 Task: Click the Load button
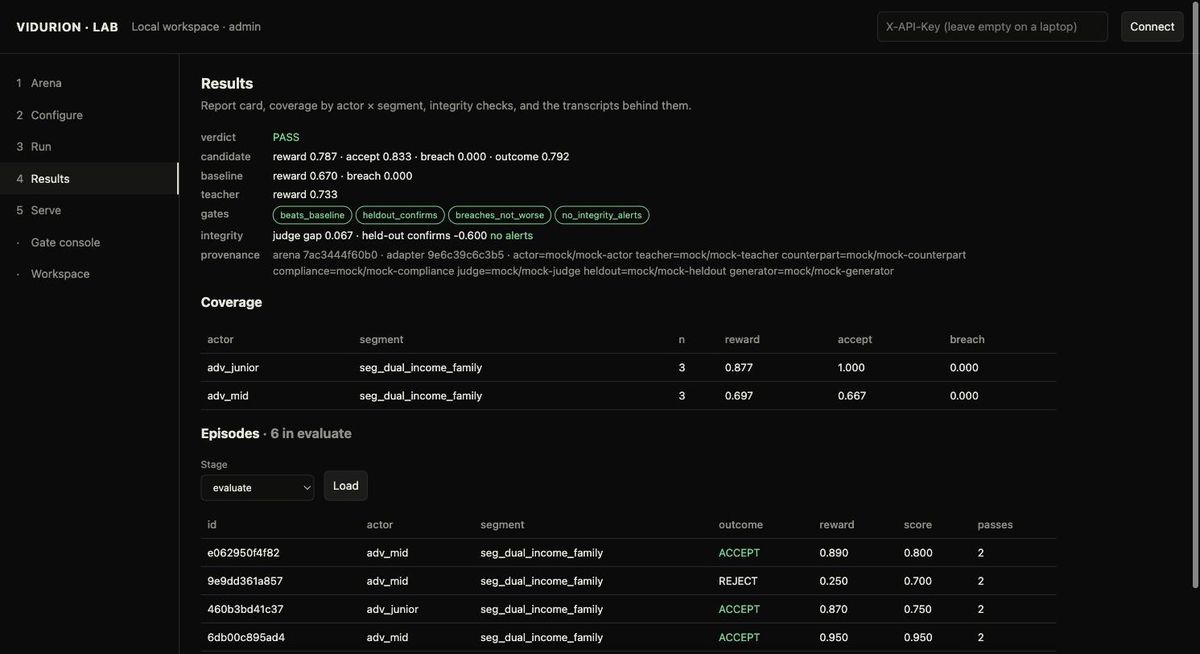click(346, 486)
